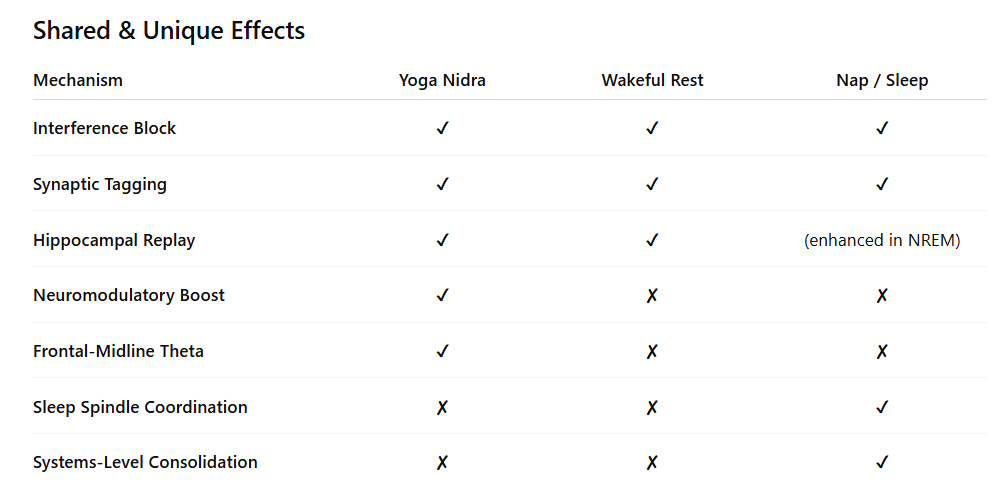Screen dimensions: 1003x499
Task: Click the Nap / Sleep cross for Neuromodulatory Boost
Action: [882, 296]
